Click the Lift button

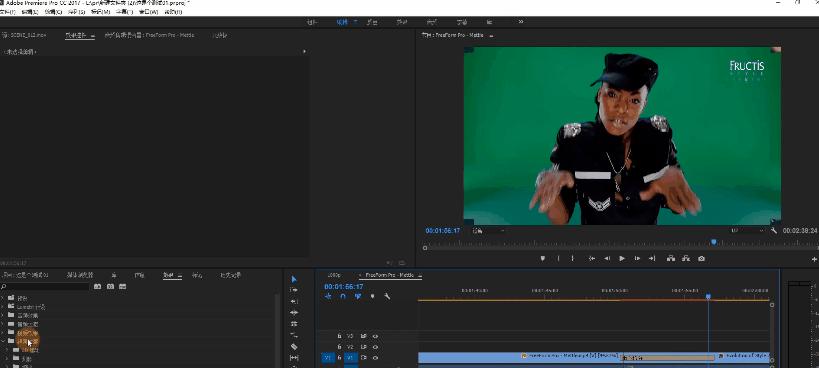(671, 258)
